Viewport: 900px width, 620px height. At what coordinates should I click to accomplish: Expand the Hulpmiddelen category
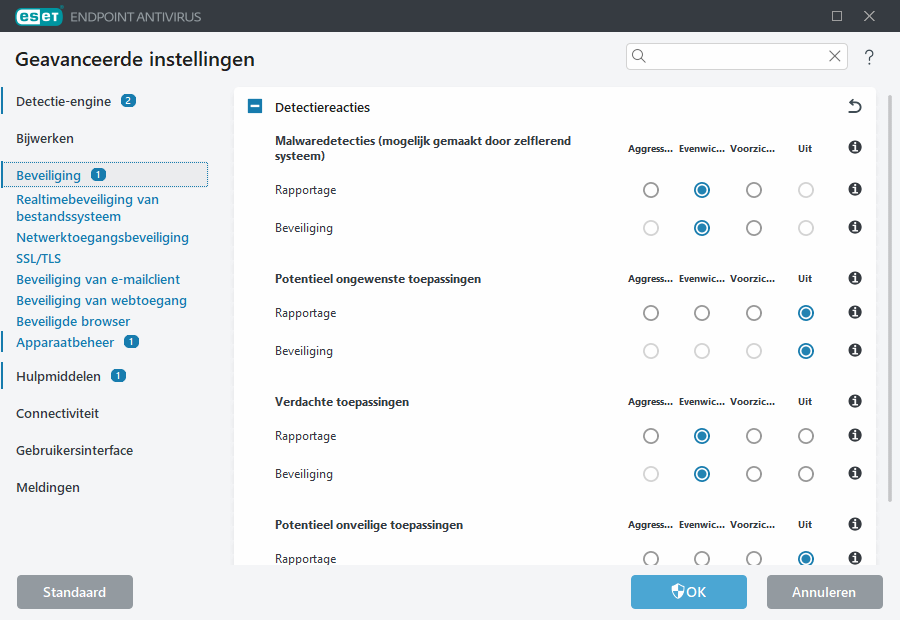(58, 377)
